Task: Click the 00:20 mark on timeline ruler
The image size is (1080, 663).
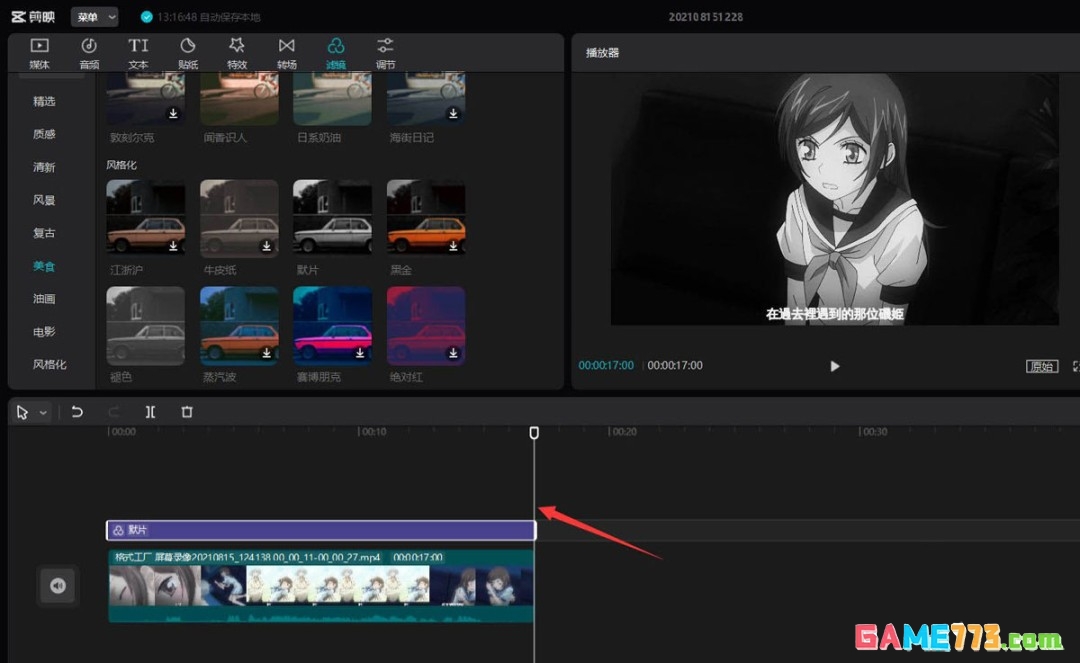Action: tap(623, 432)
